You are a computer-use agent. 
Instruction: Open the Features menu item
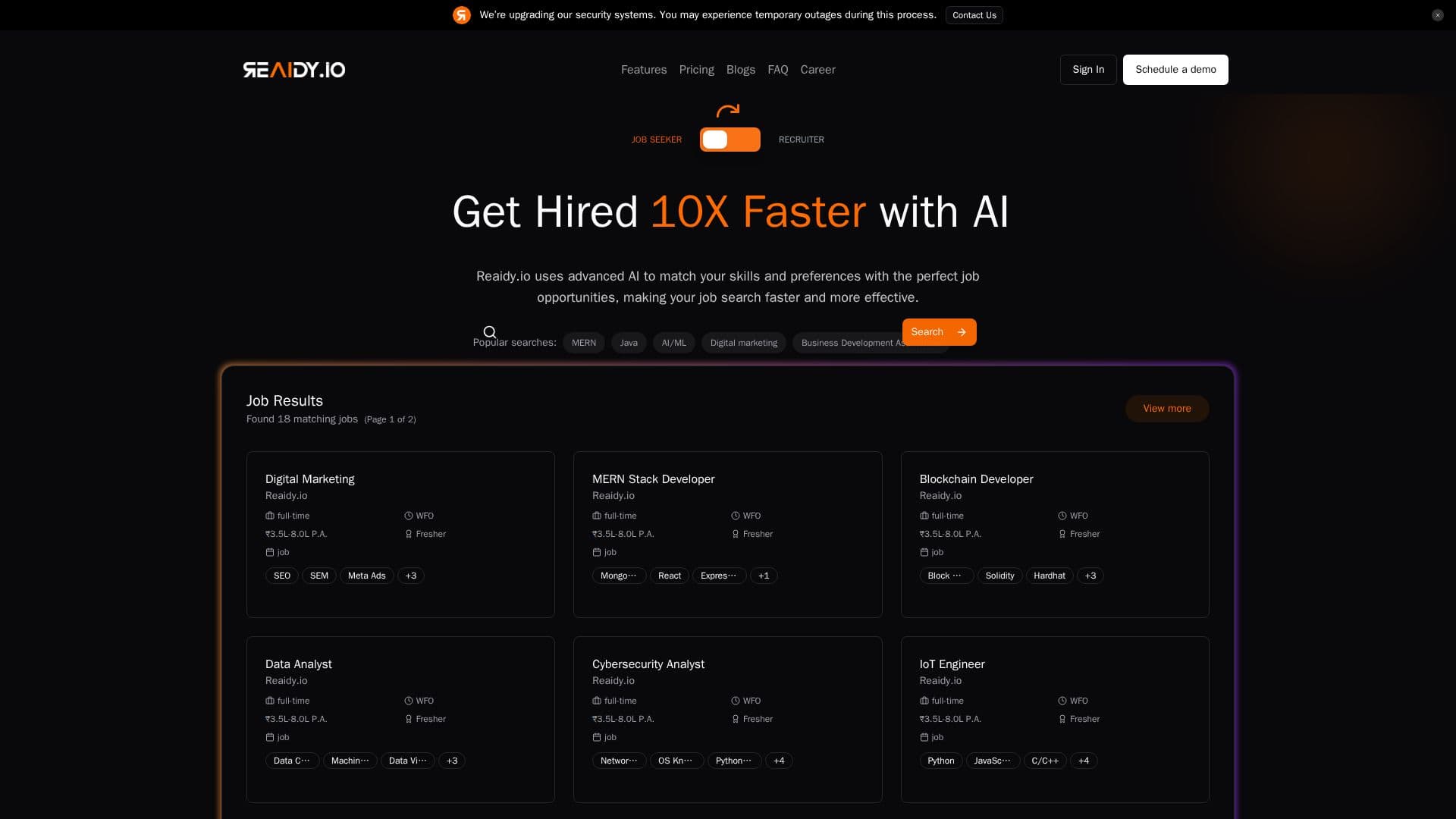coord(644,70)
